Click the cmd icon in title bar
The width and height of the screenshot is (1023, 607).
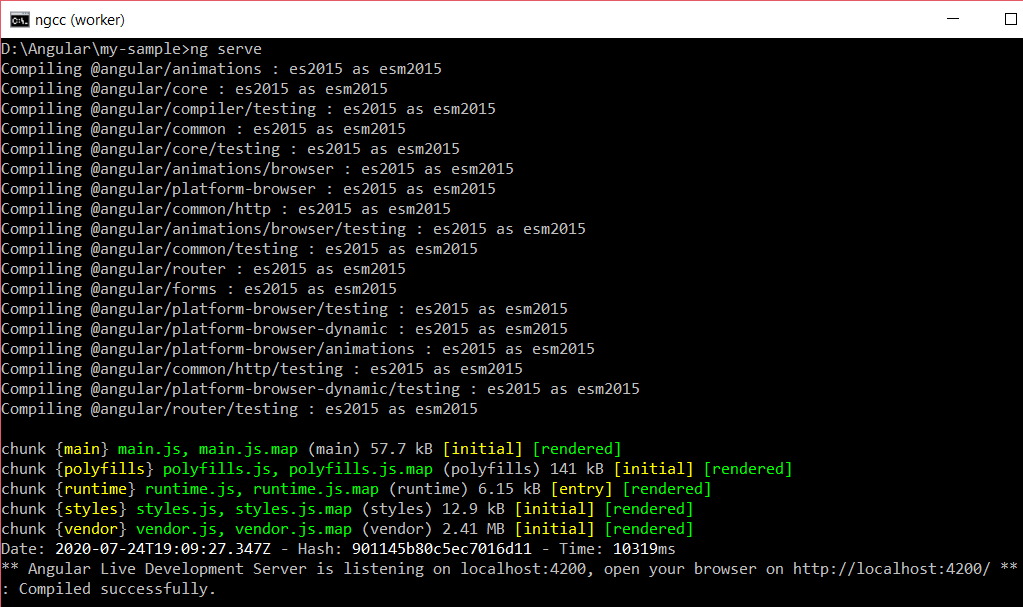tap(20, 20)
